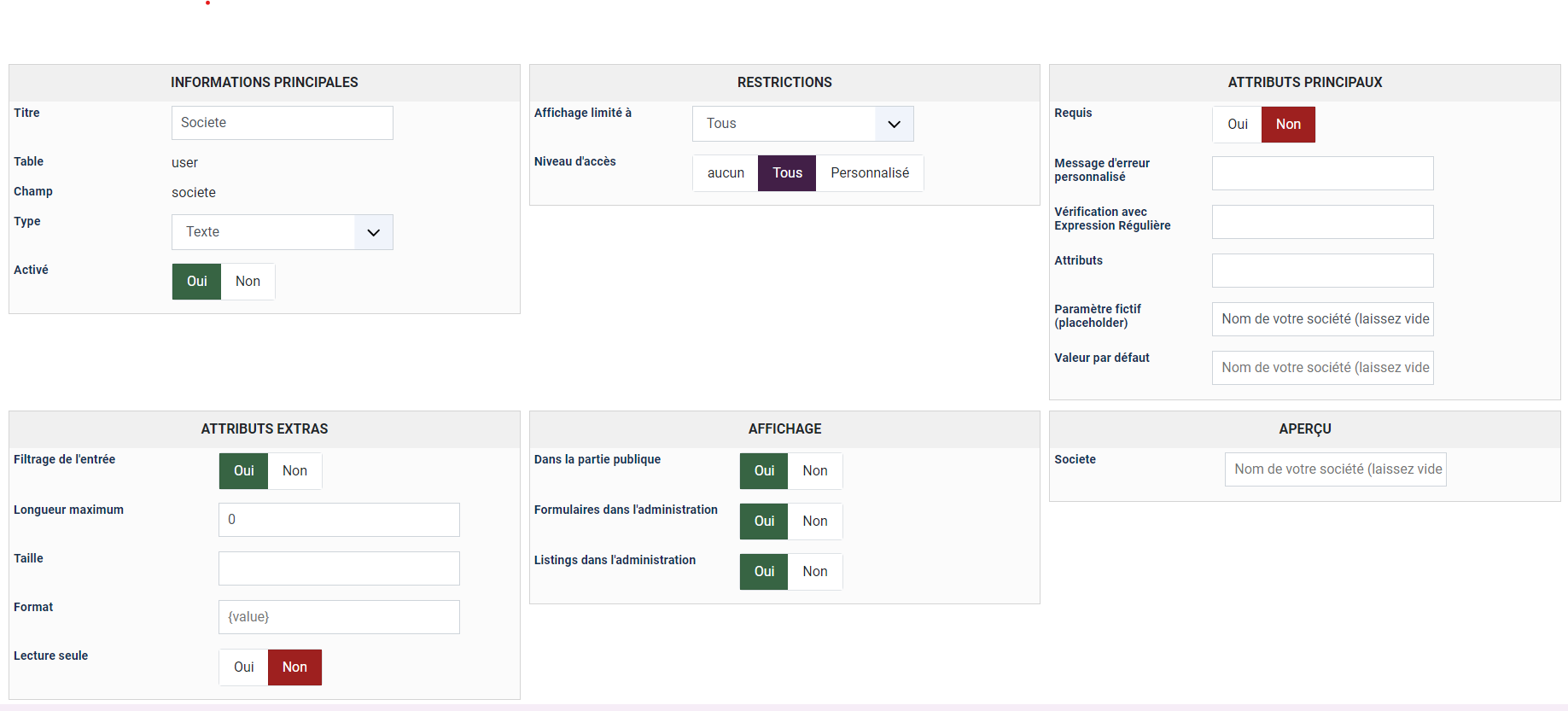Click the Valeur par défaut field
The image size is (1568, 711).
1322,368
